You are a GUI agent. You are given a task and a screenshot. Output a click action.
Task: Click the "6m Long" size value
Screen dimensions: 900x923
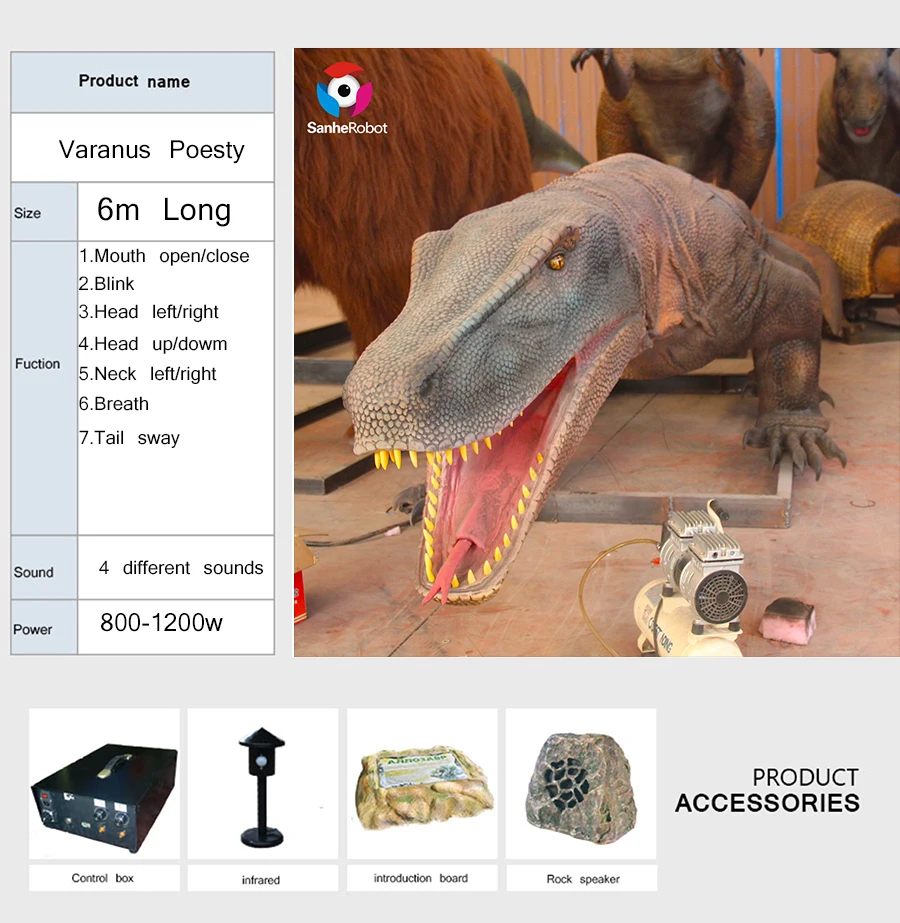[164, 210]
